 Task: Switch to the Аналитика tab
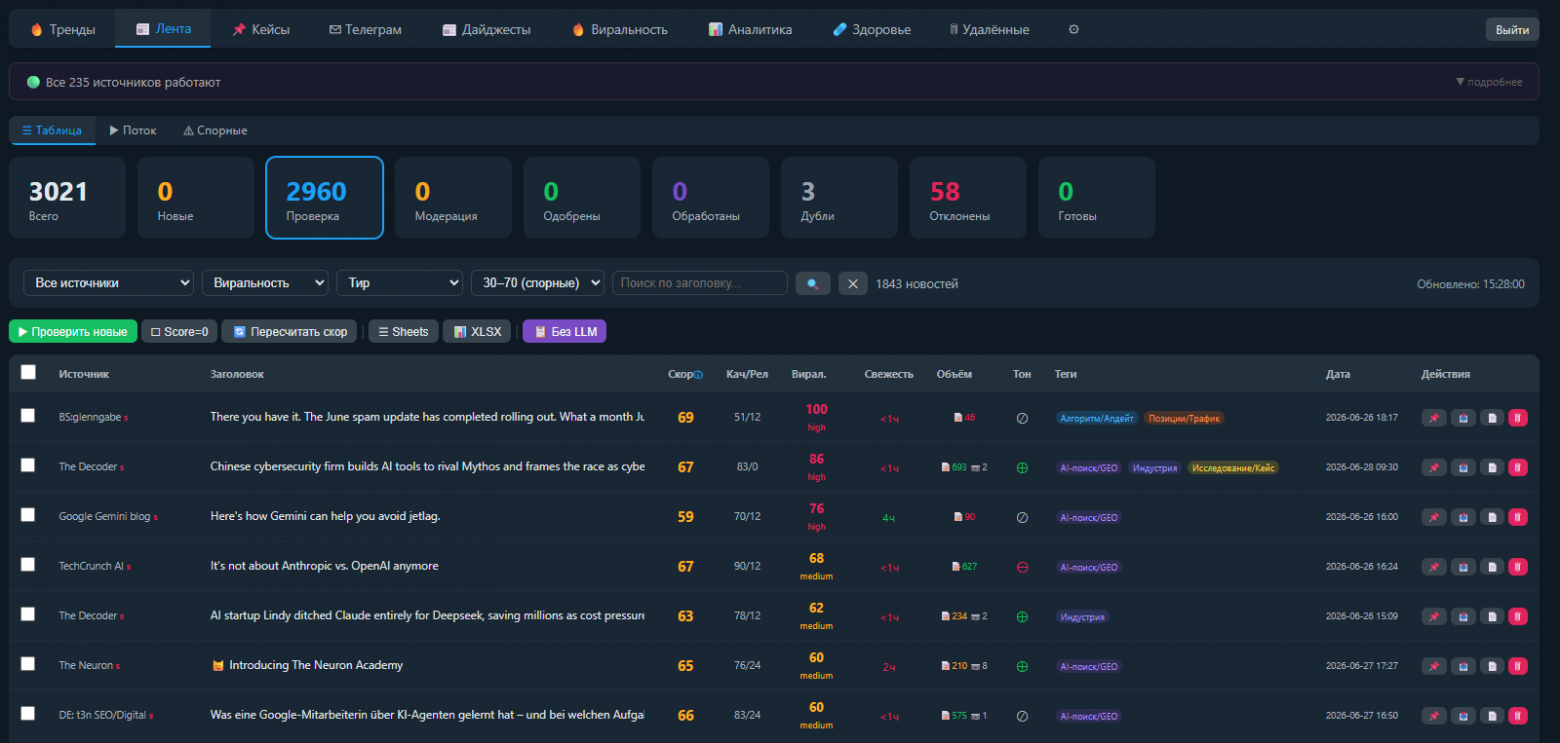(x=750, y=30)
